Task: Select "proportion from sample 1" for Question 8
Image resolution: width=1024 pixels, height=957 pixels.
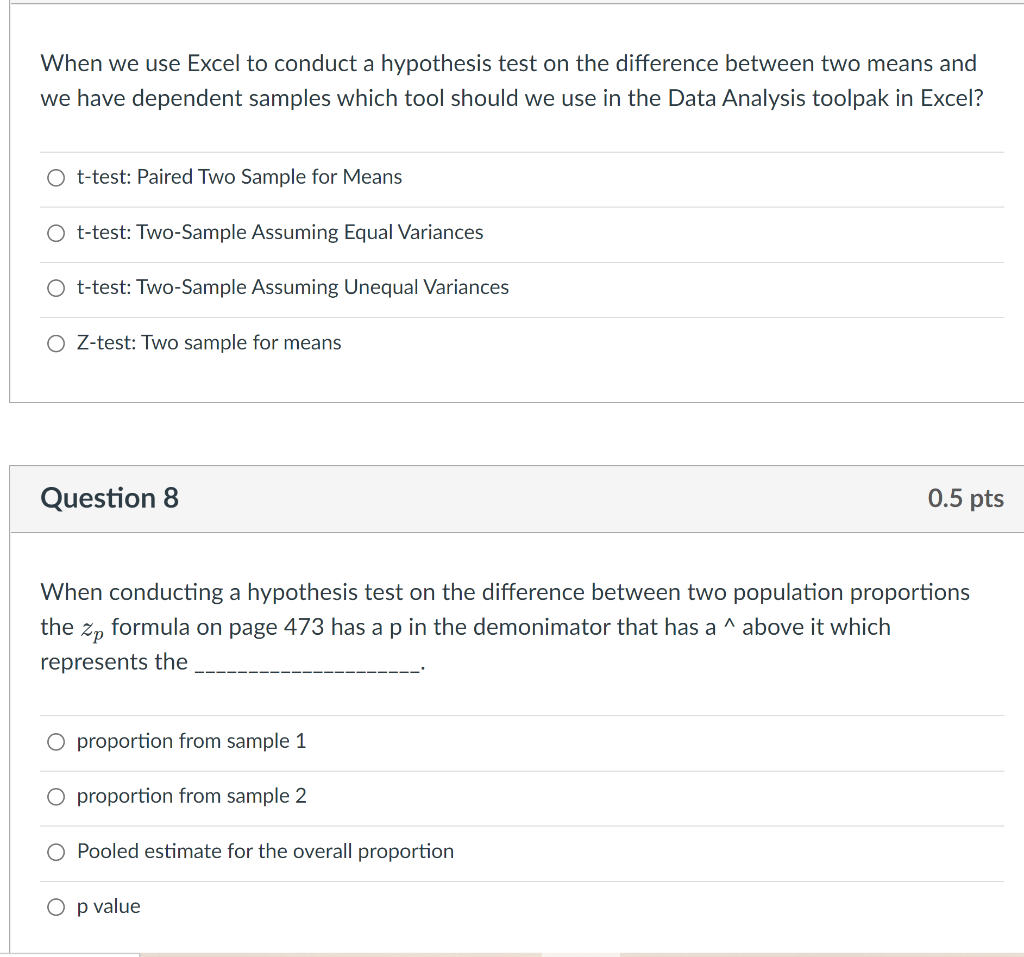Action: point(56,741)
